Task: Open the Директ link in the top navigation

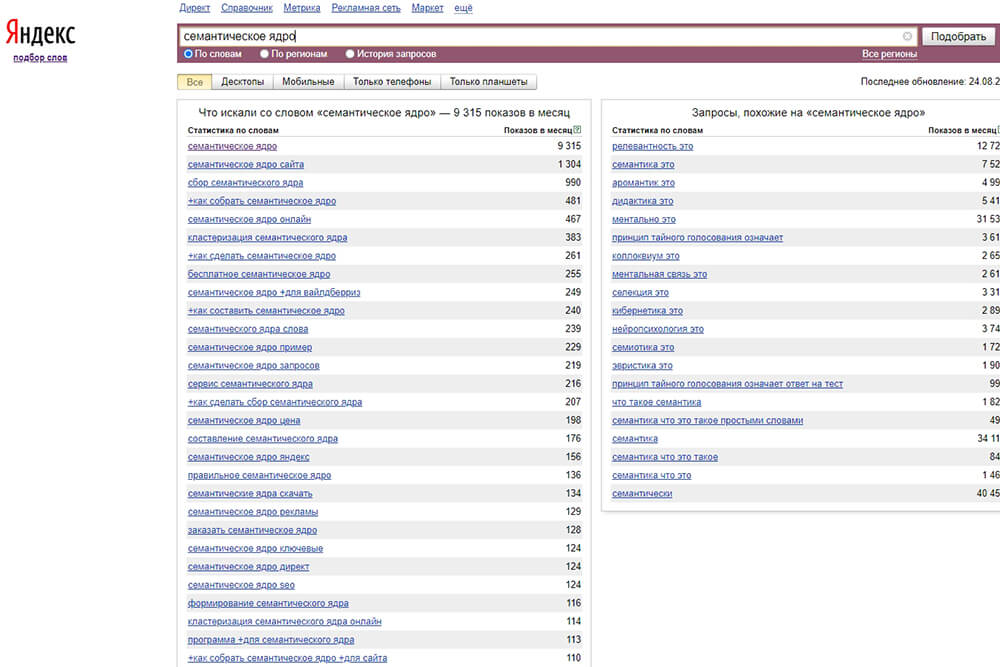Action: pos(195,8)
